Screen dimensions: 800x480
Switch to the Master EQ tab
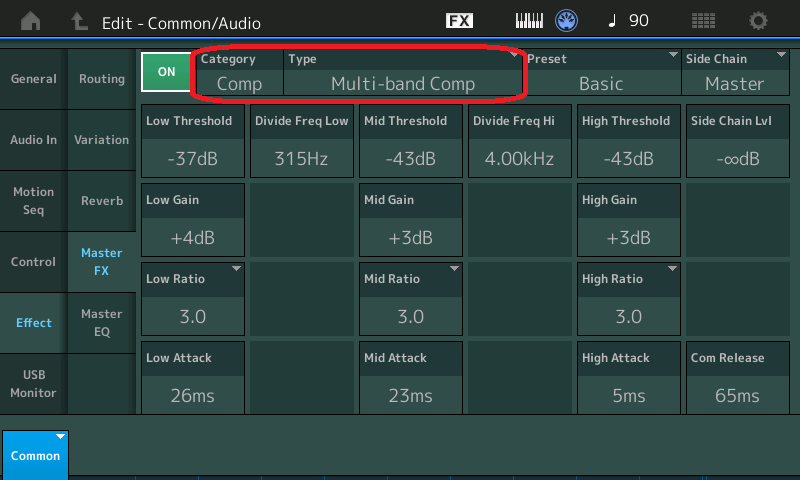coord(101,322)
